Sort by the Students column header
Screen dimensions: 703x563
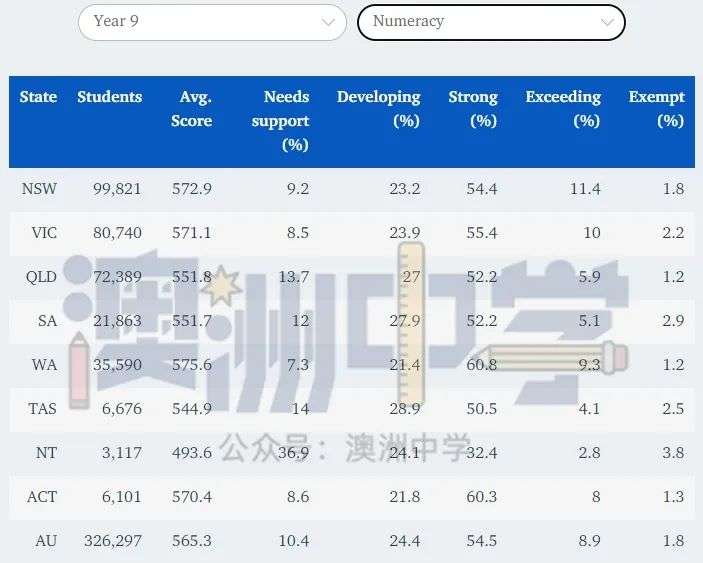(x=109, y=97)
